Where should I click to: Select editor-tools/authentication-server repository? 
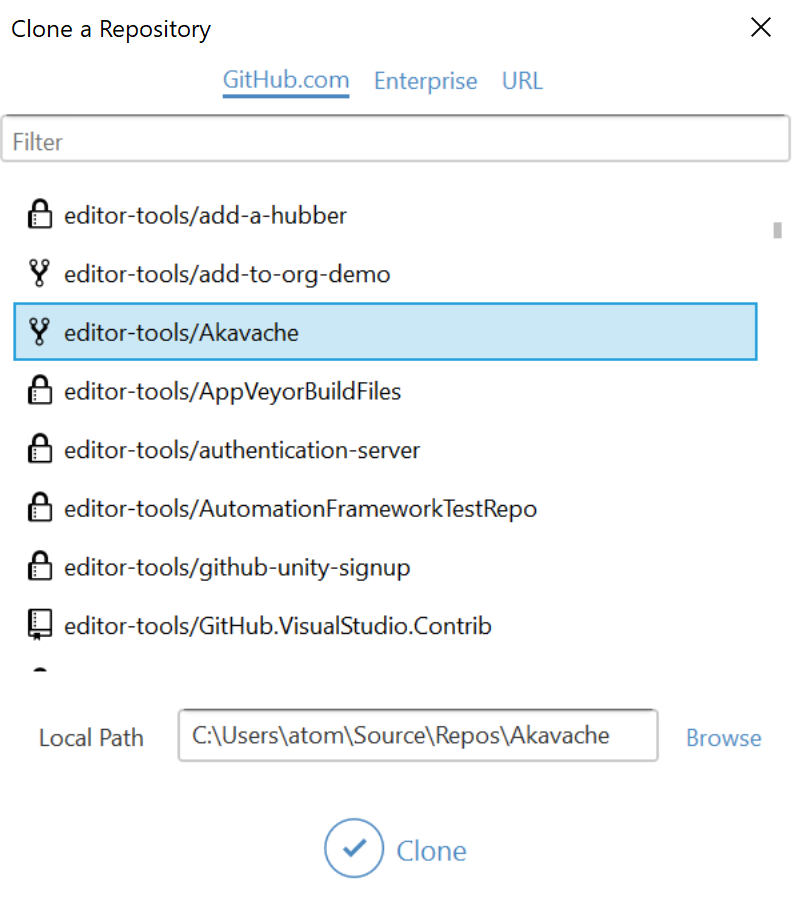242,450
